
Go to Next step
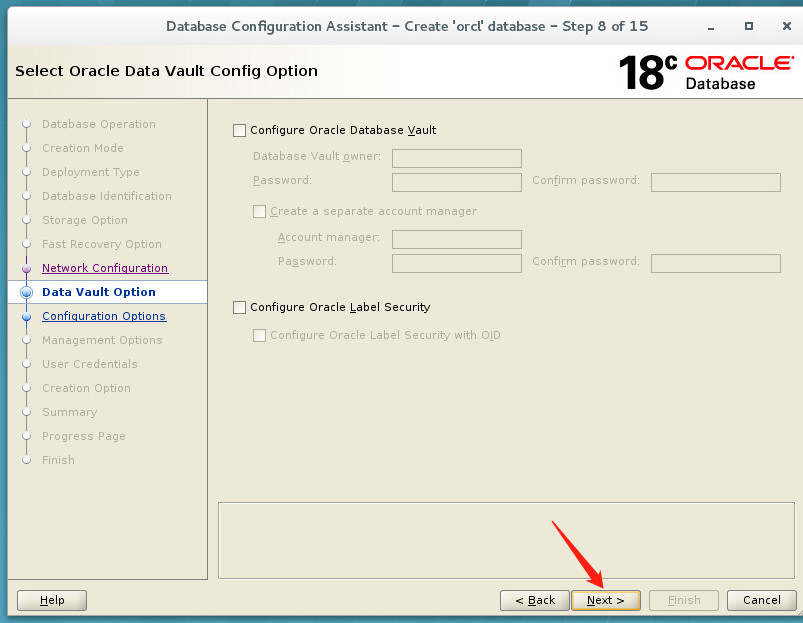coord(606,600)
